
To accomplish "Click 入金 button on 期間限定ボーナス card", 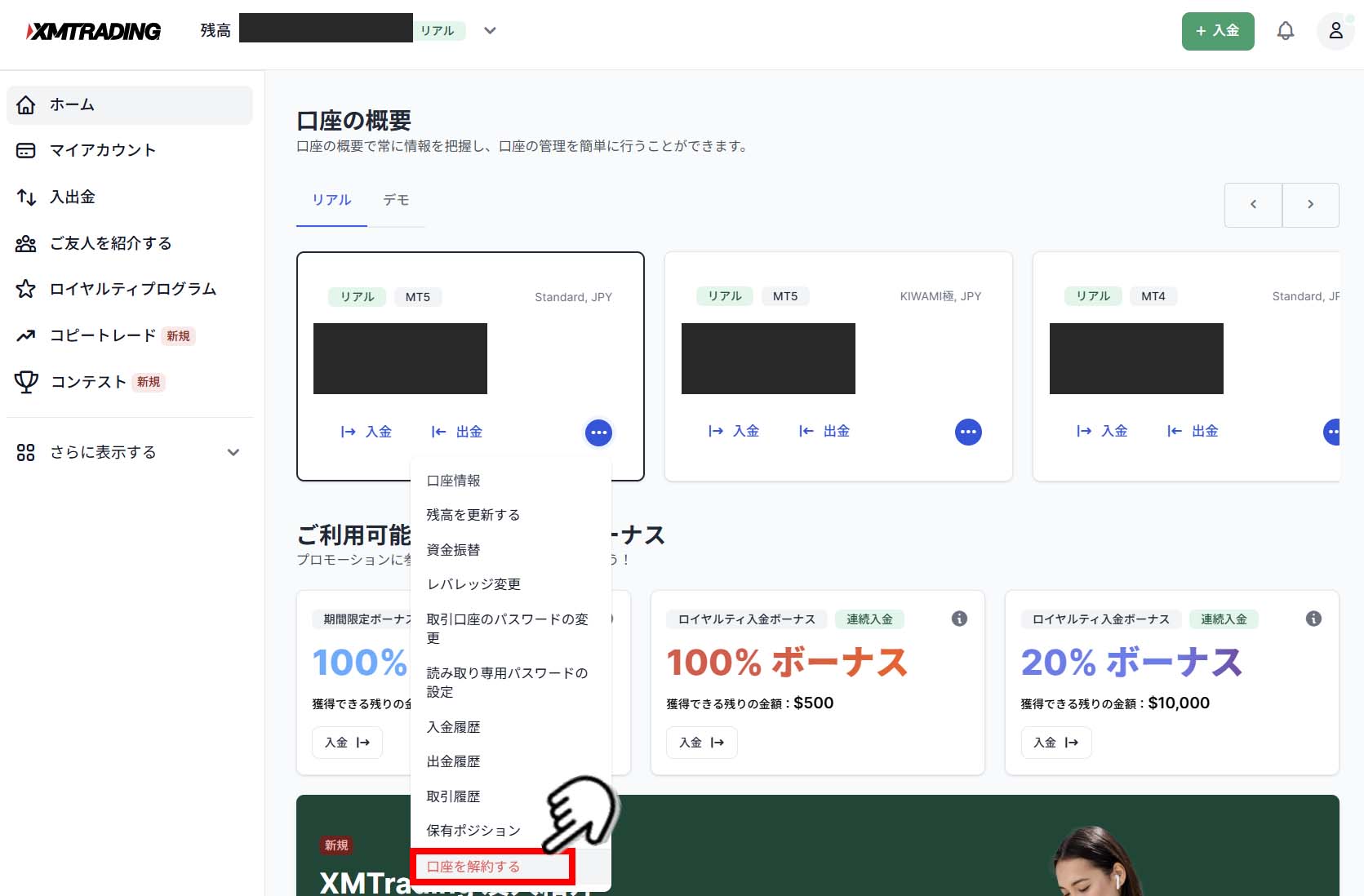I will tap(347, 743).
